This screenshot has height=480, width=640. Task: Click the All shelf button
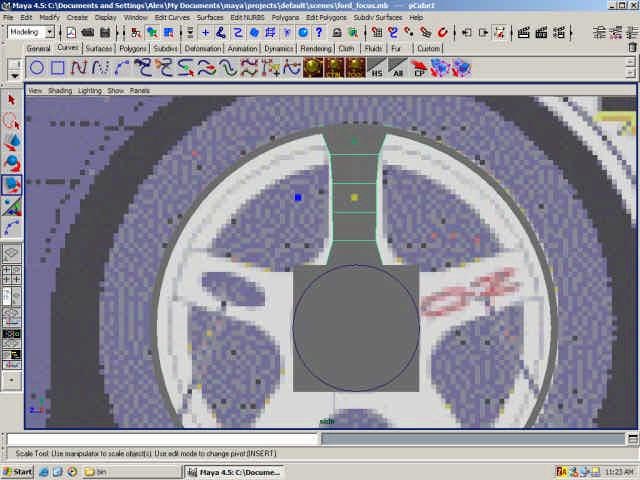398,68
